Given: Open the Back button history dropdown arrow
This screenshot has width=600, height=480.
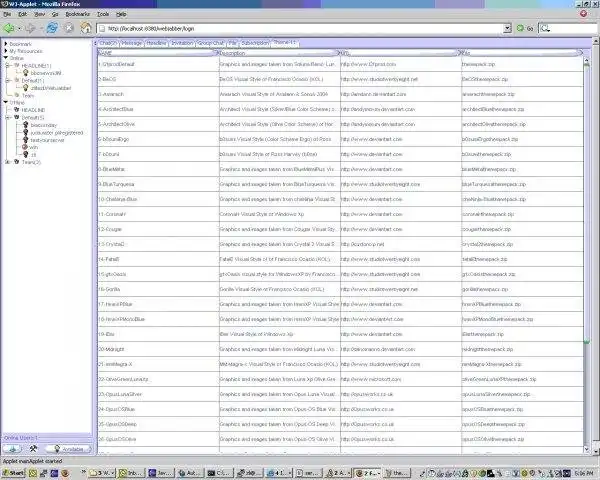Looking at the screenshot, I should 19,28.
